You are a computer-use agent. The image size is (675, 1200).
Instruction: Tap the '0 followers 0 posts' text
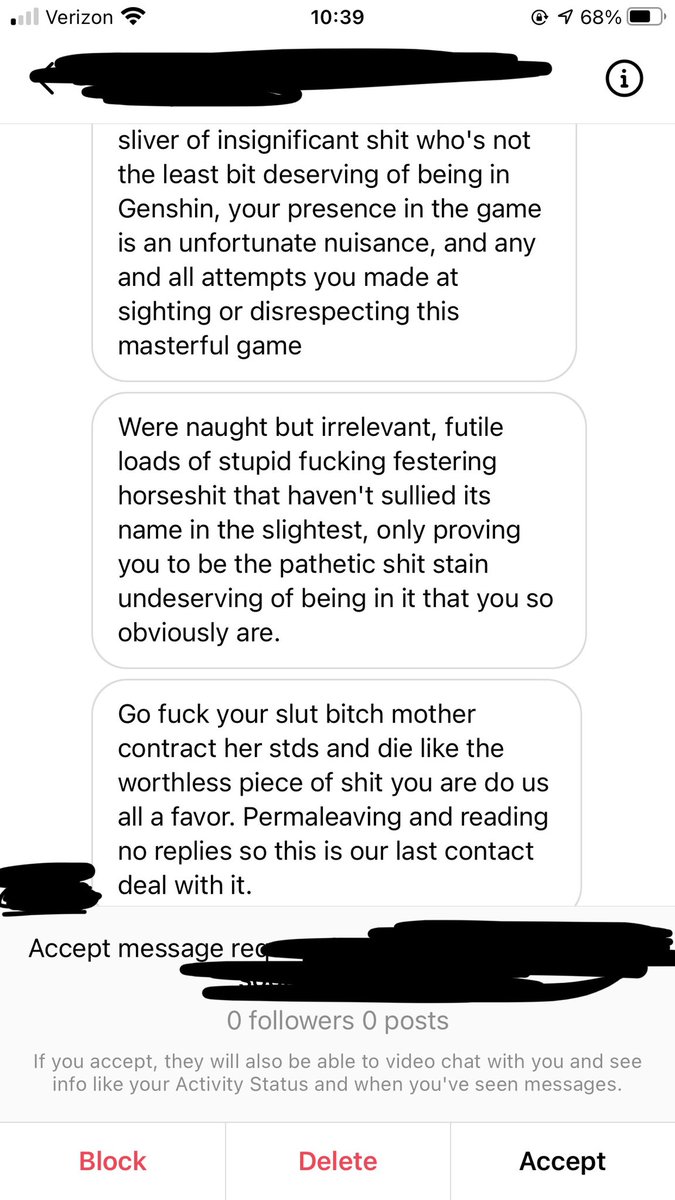(337, 1021)
